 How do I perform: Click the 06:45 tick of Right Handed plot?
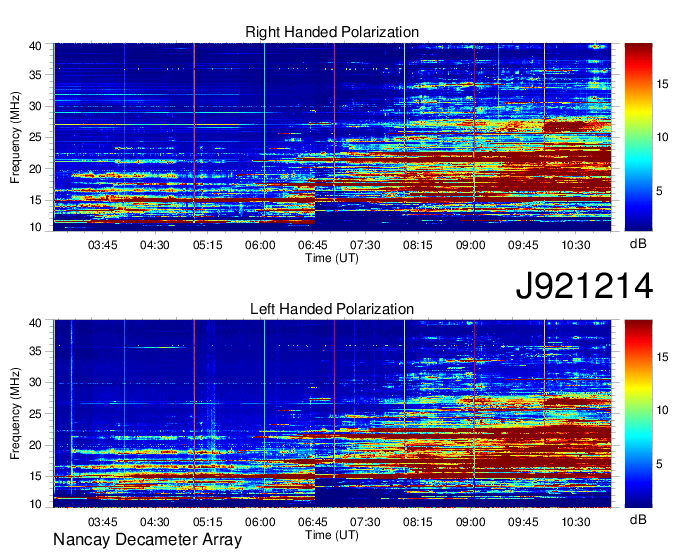point(313,245)
